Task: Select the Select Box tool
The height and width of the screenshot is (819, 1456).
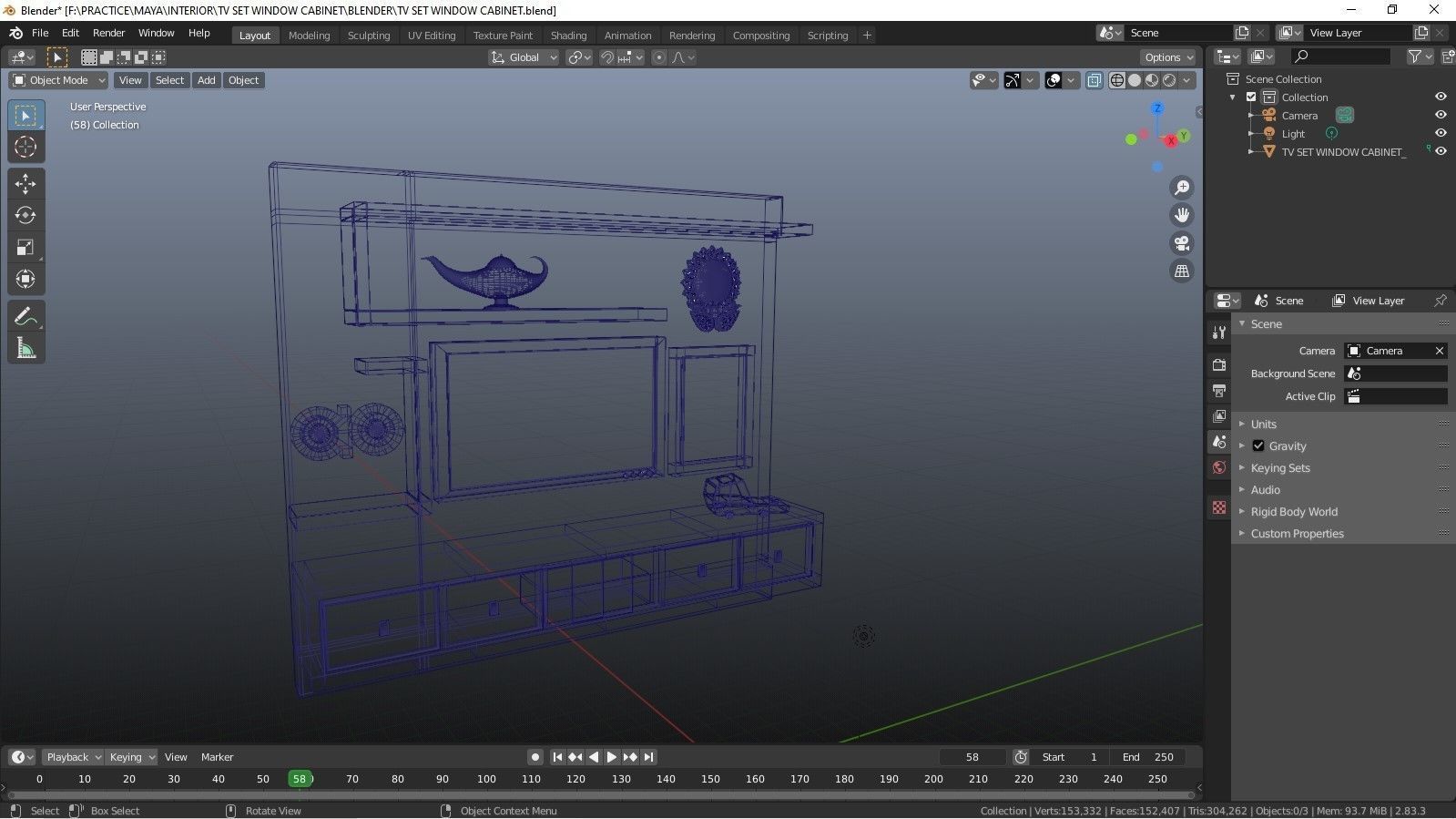Action: [x=25, y=116]
